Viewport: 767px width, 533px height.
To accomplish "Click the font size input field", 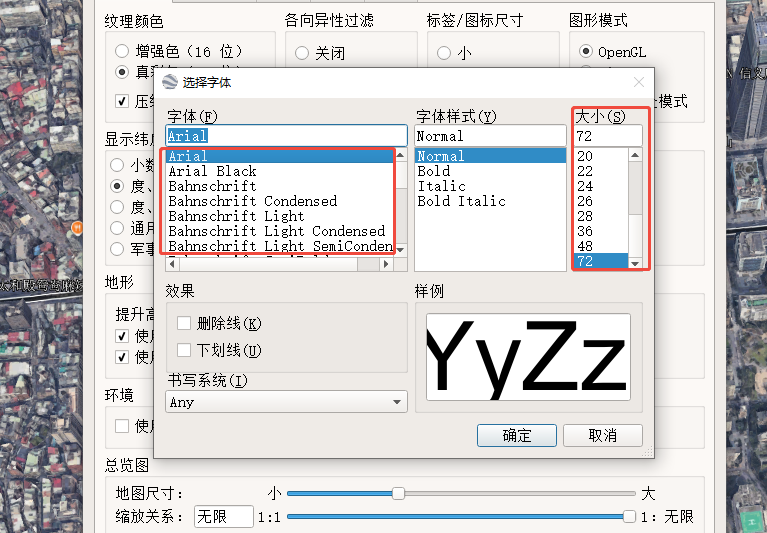I will pos(608,136).
